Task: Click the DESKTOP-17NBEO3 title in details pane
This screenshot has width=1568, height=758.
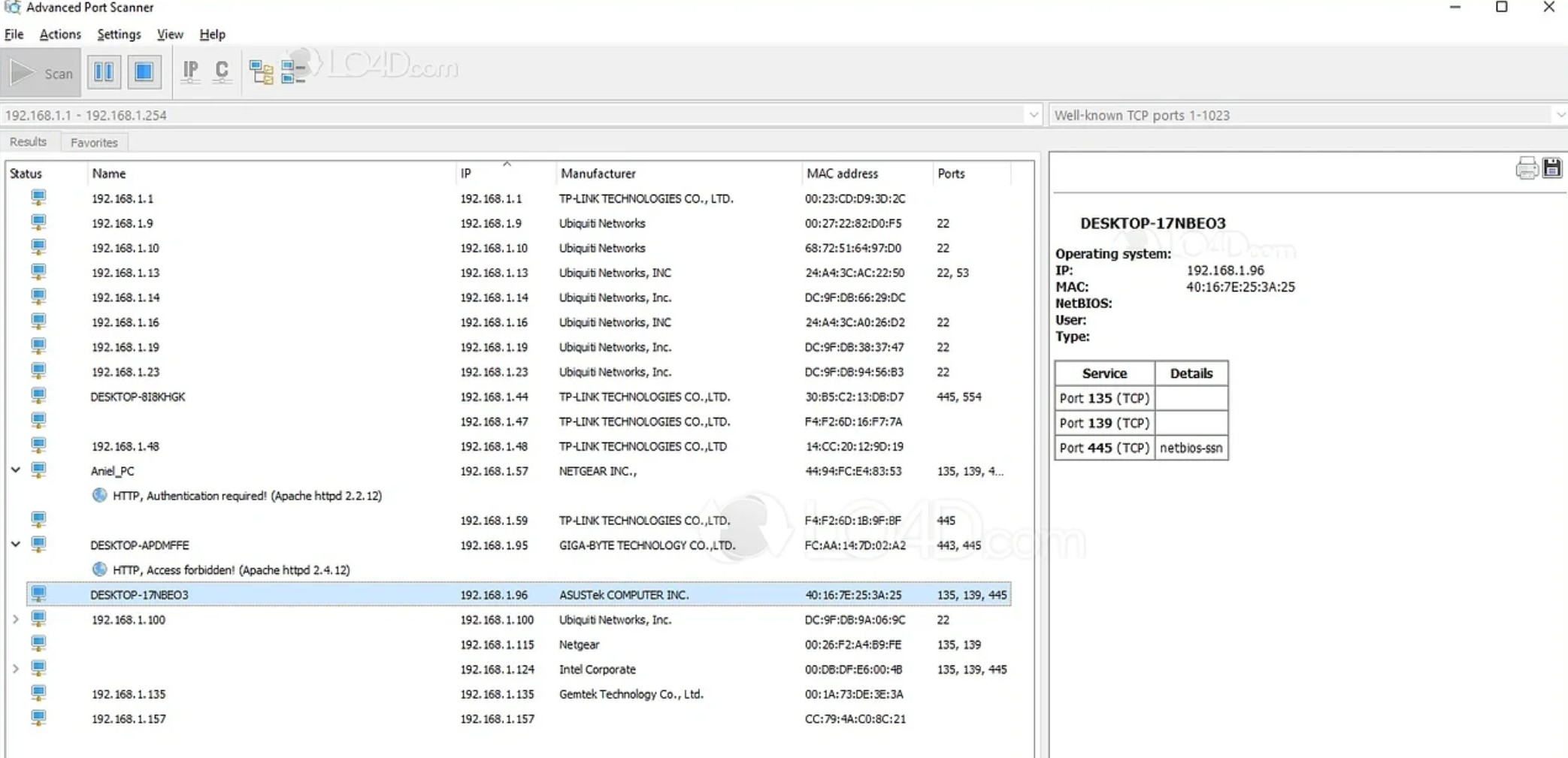Action: coord(1153,223)
